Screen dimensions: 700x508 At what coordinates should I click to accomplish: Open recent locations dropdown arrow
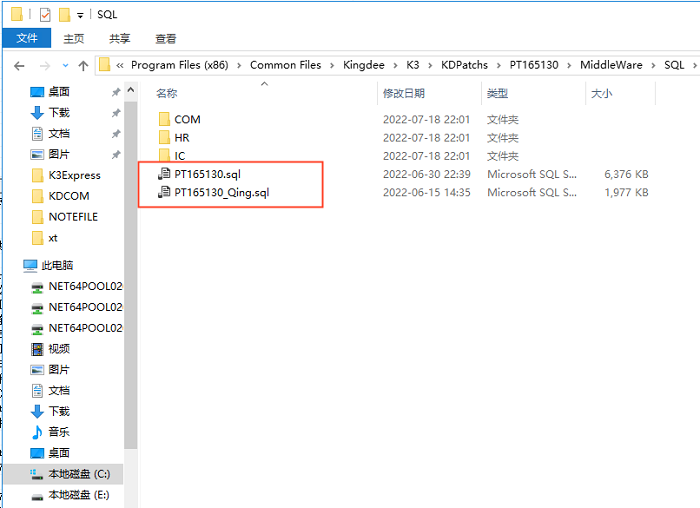point(66,66)
